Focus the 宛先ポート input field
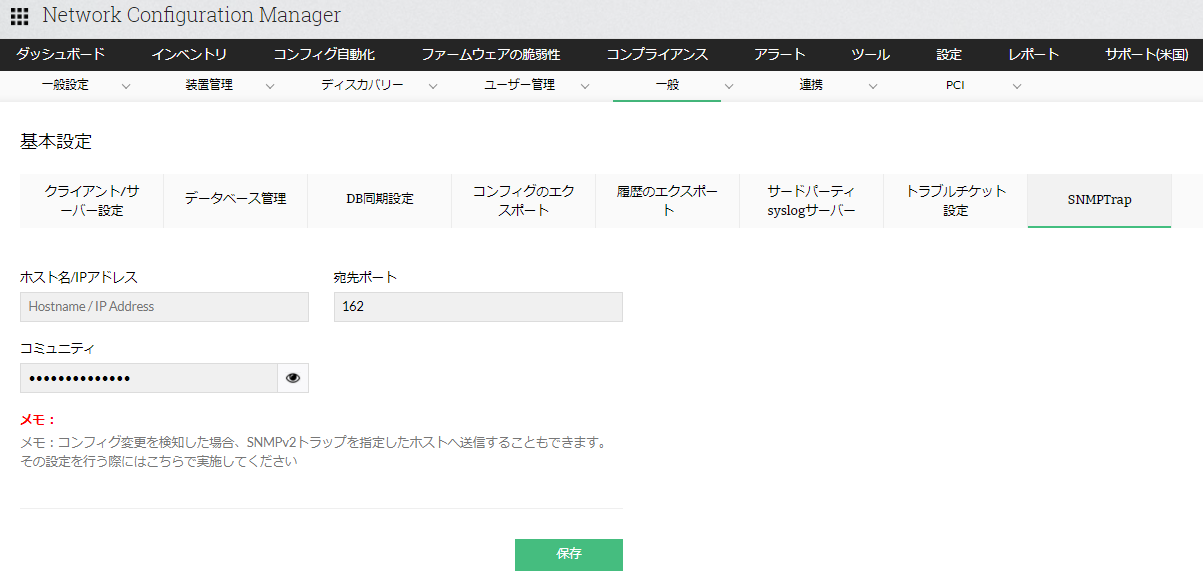Viewport: 1203px width, 581px height. (x=478, y=307)
